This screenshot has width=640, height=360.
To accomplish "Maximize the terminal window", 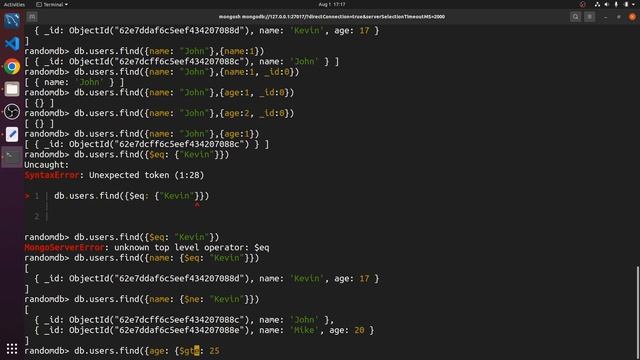I will pos(619,17).
